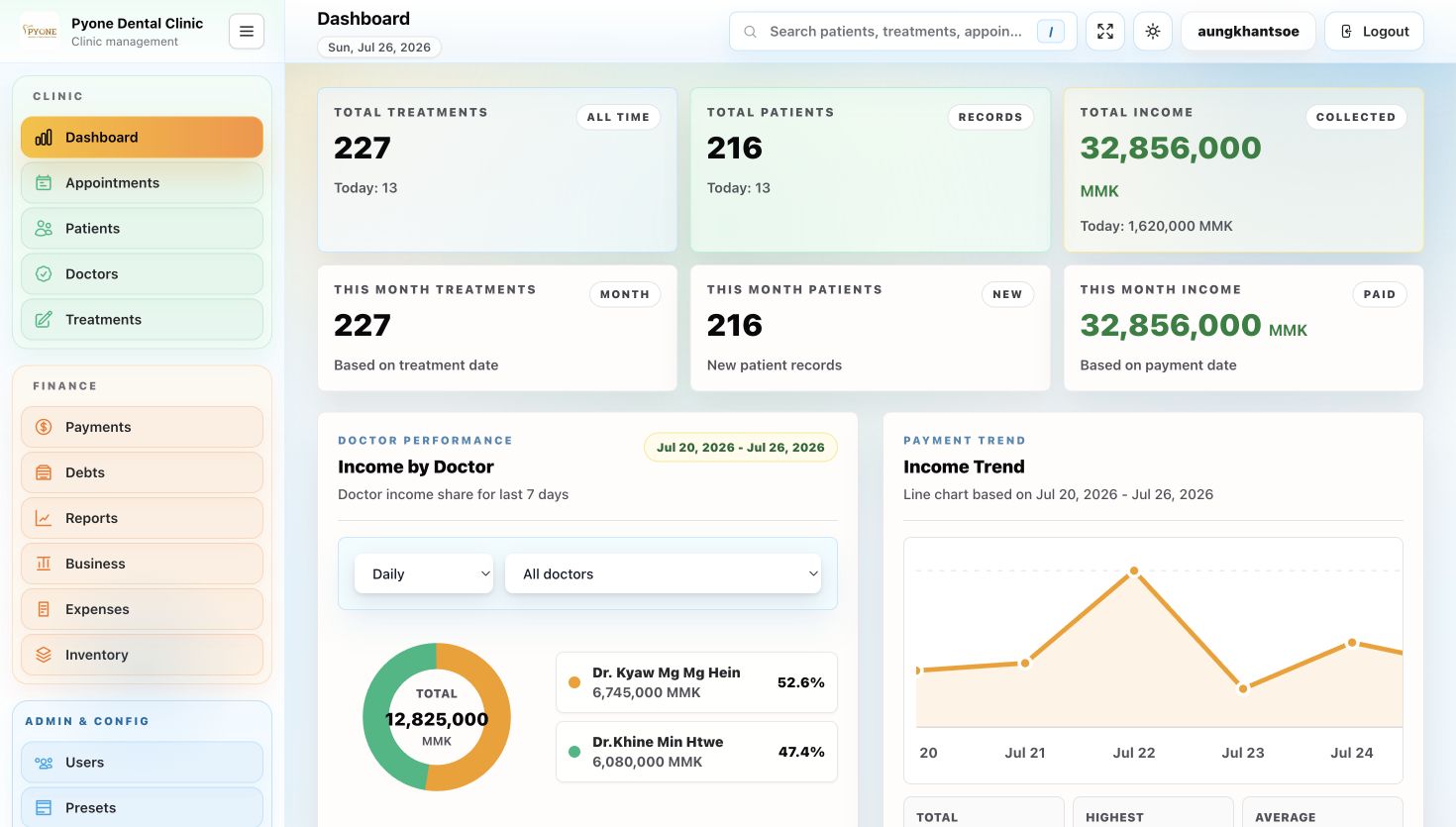
Task: Click the Jul 23 data point on chart
Action: point(1243,688)
